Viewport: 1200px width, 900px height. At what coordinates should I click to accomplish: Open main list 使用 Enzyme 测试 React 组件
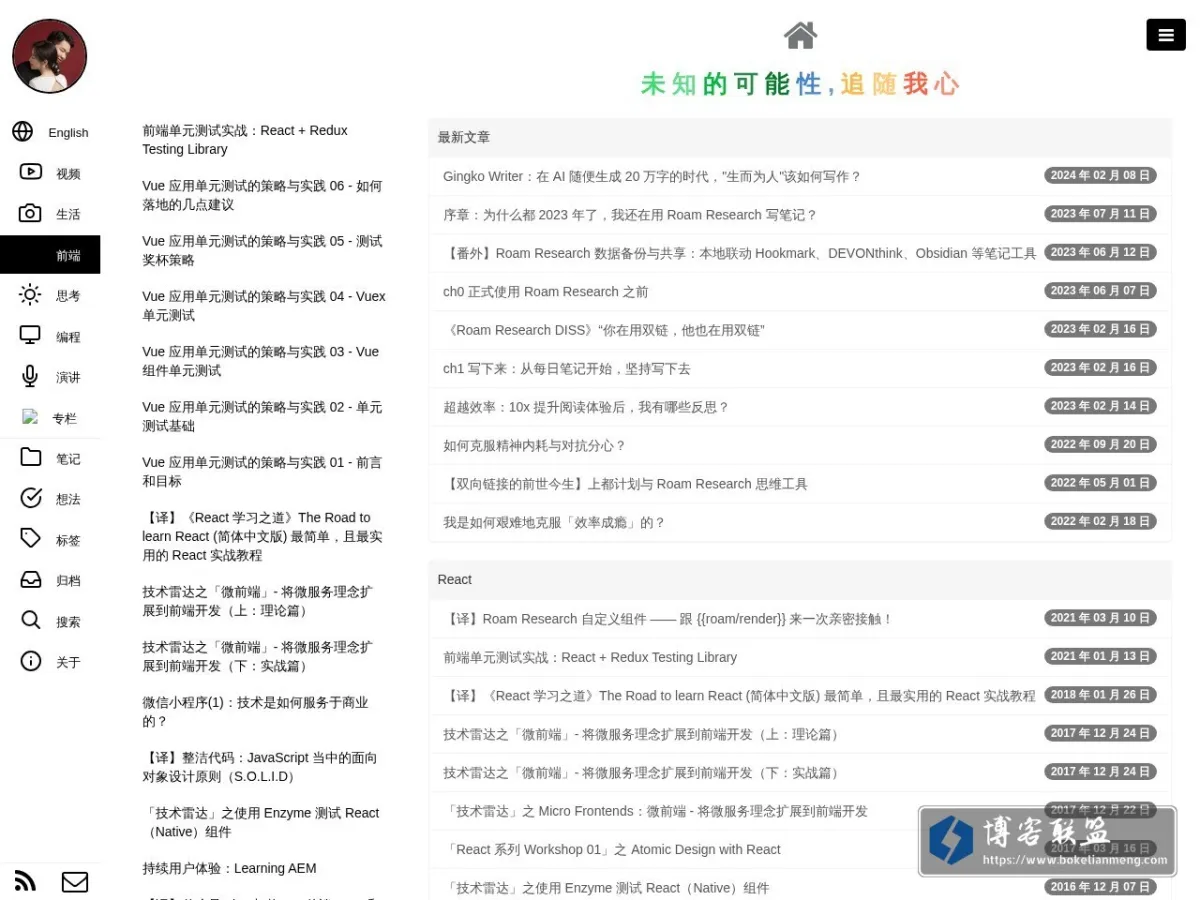coord(606,888)
